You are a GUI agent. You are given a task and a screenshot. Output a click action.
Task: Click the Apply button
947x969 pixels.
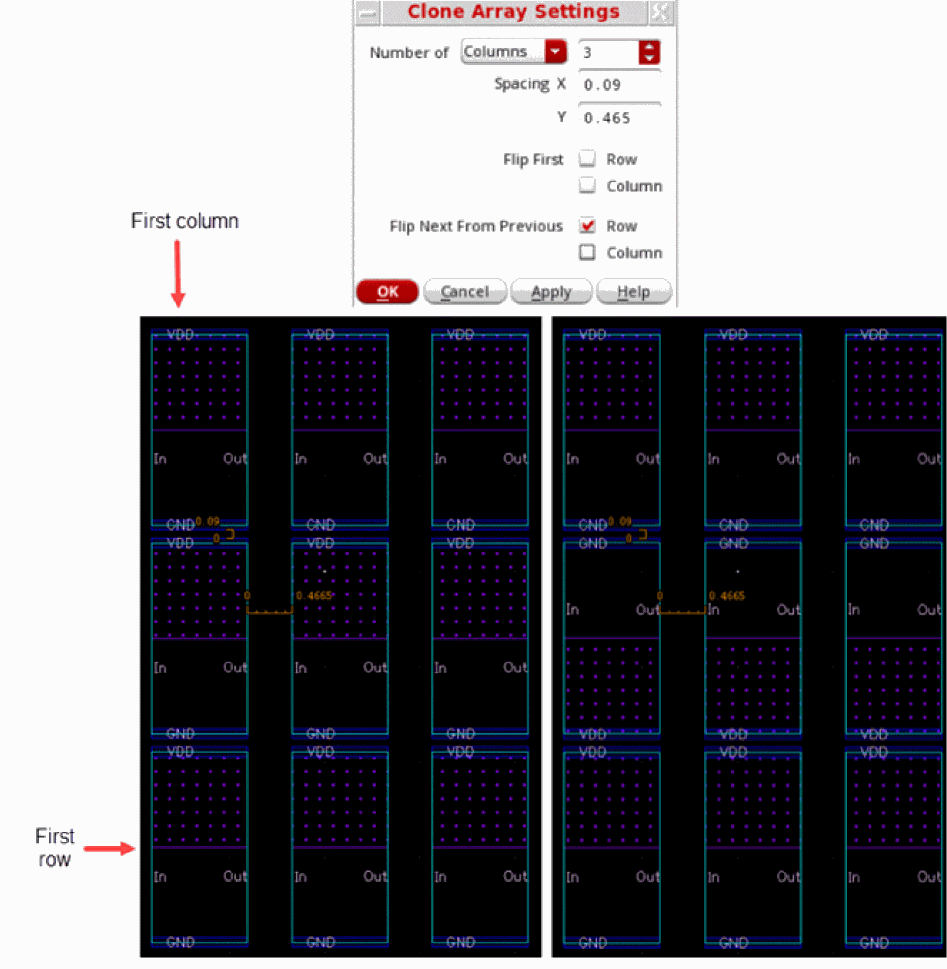tap(551, 292)
